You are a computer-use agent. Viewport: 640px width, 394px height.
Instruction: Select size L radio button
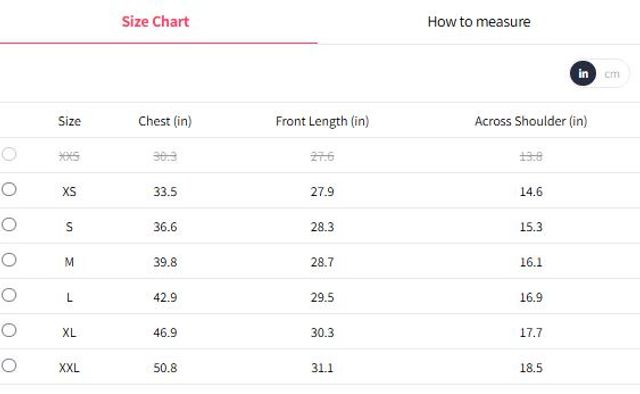9,295
